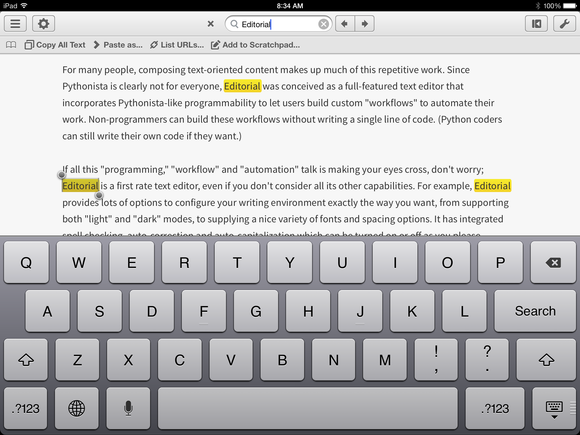Screen dimensions: 580x435
Task: Switch to numbers with left .?123 key
Action: [x=26, y=408]
